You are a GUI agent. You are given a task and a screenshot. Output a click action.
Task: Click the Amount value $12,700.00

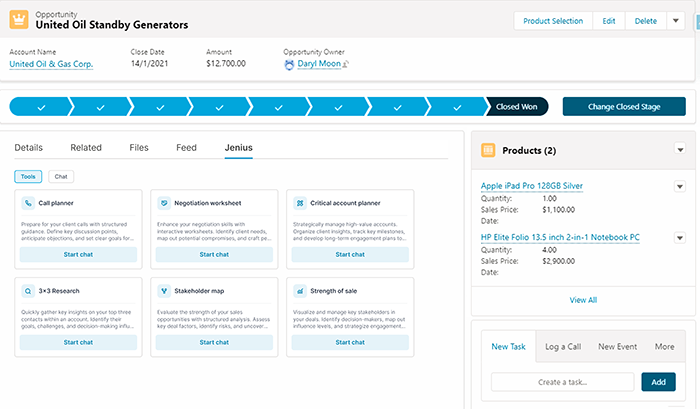[x=226, y=63]
